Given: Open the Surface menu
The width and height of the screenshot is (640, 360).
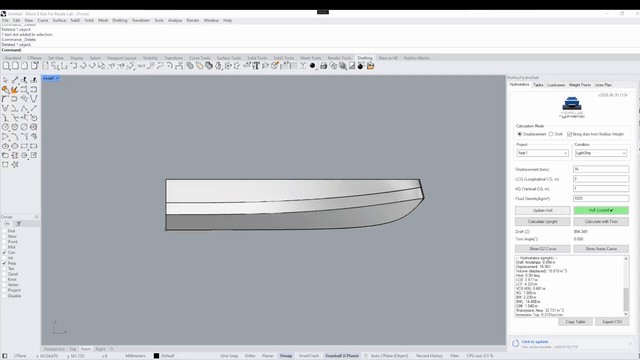Looking at the screenshot, I should [x=59, y=20].
